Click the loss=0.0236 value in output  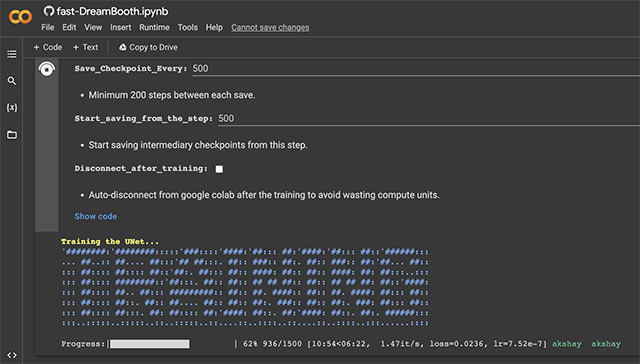click(x=457, y=344)
